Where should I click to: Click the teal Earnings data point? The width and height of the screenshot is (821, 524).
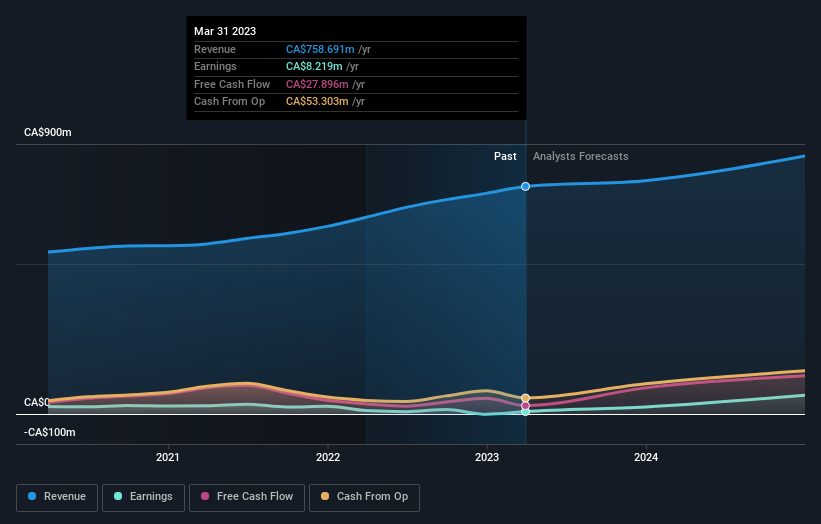(525, 412)
